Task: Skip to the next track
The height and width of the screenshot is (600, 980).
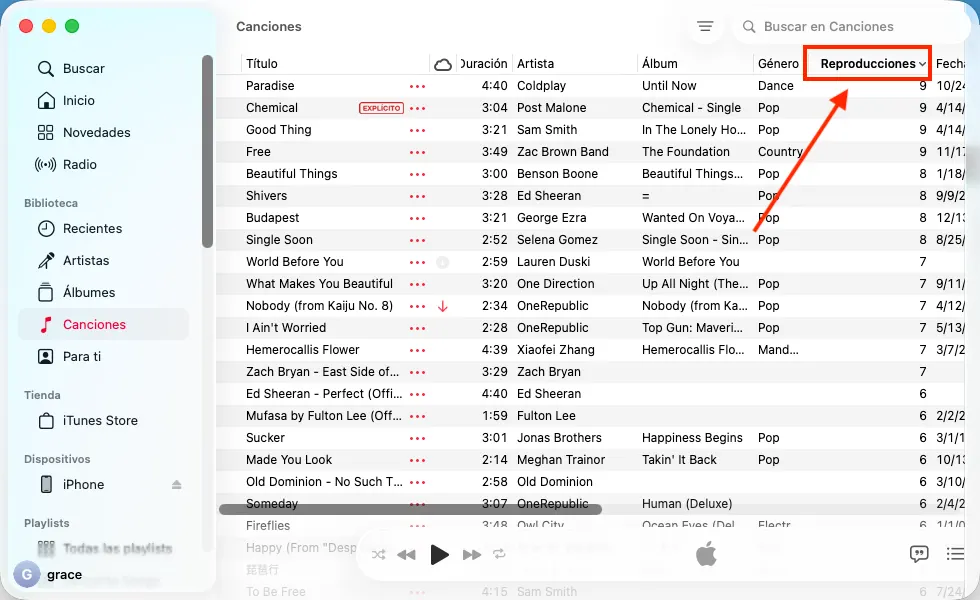Action: [472, 554]
